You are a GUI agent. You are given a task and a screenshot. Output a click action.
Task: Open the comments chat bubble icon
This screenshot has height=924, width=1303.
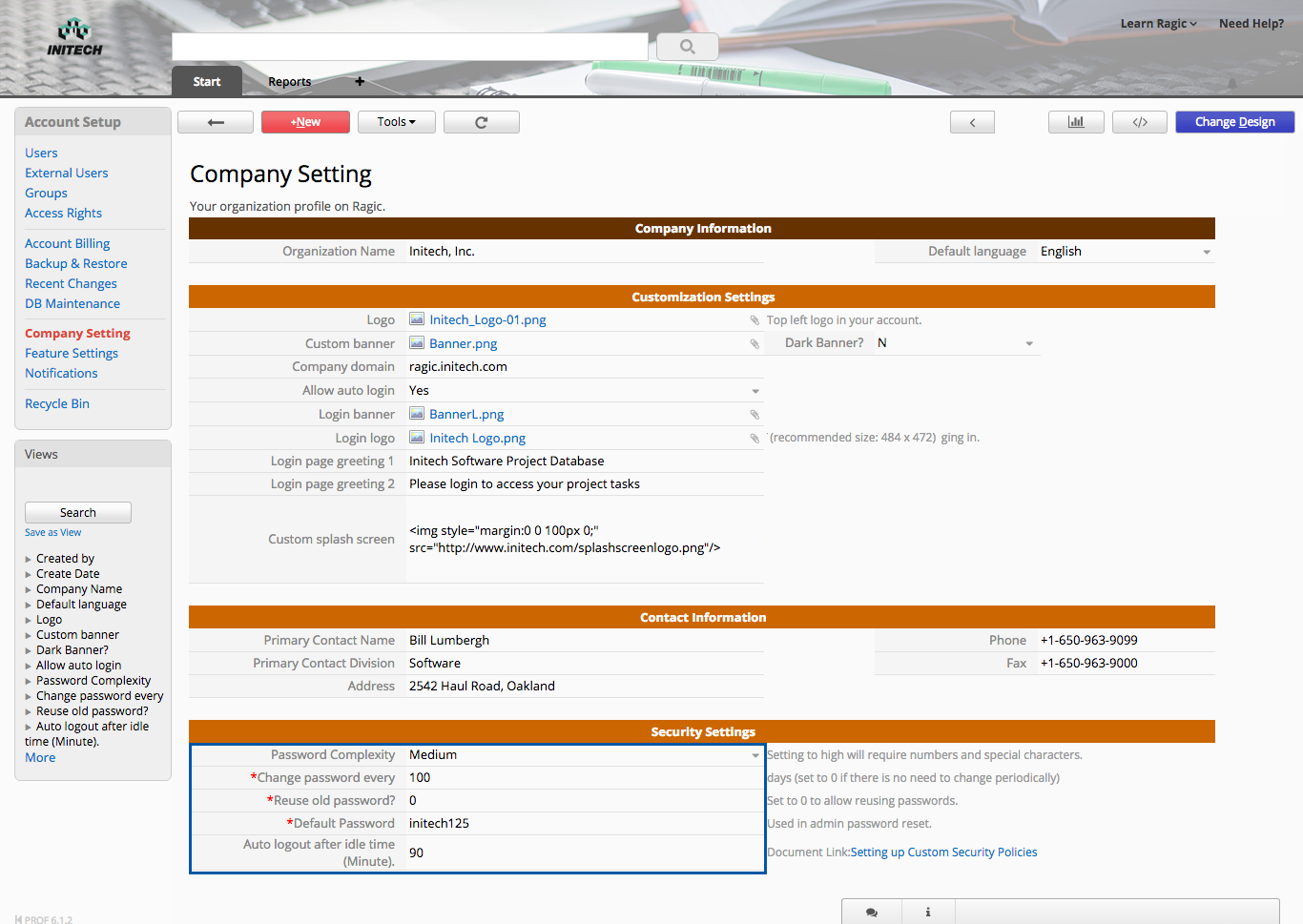pos(872,913)
